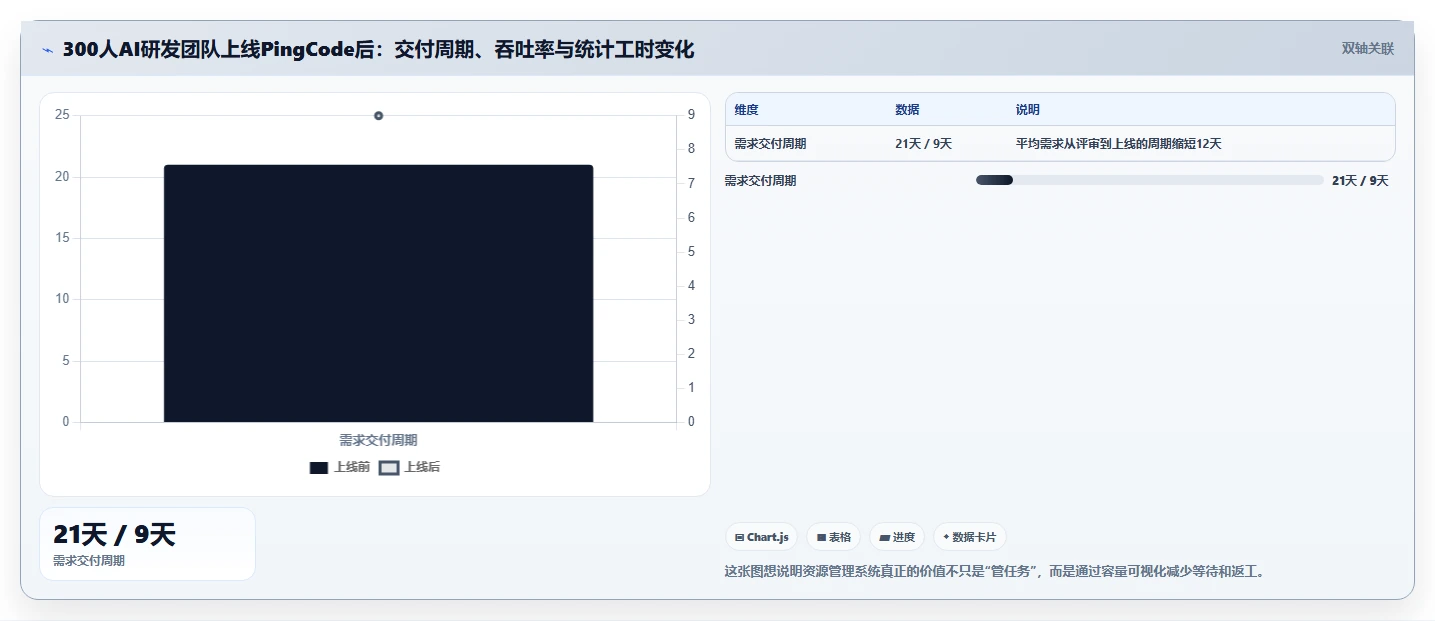Viewport: 1435px width, 621px height.
Task: Click the 双轴关联 label in header
Action: [1368, 49]
